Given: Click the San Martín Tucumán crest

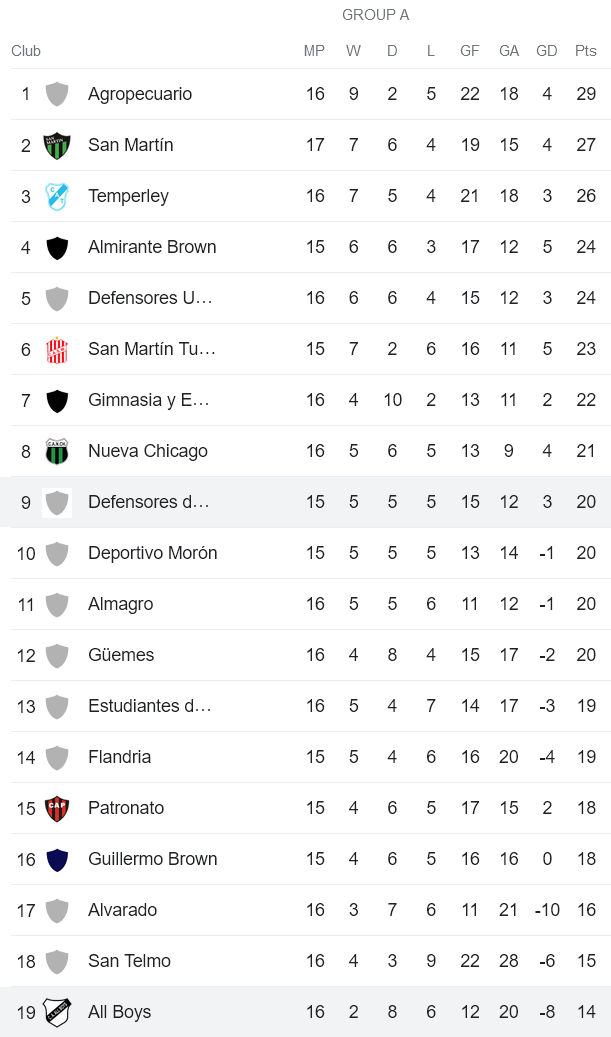Looking at the screenshot, I should coord(57,348).
